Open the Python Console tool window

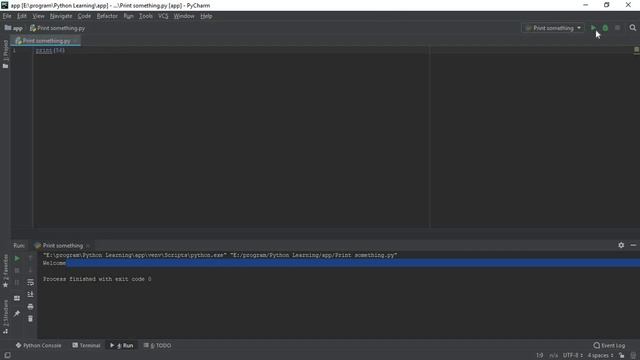pos(38,345)
